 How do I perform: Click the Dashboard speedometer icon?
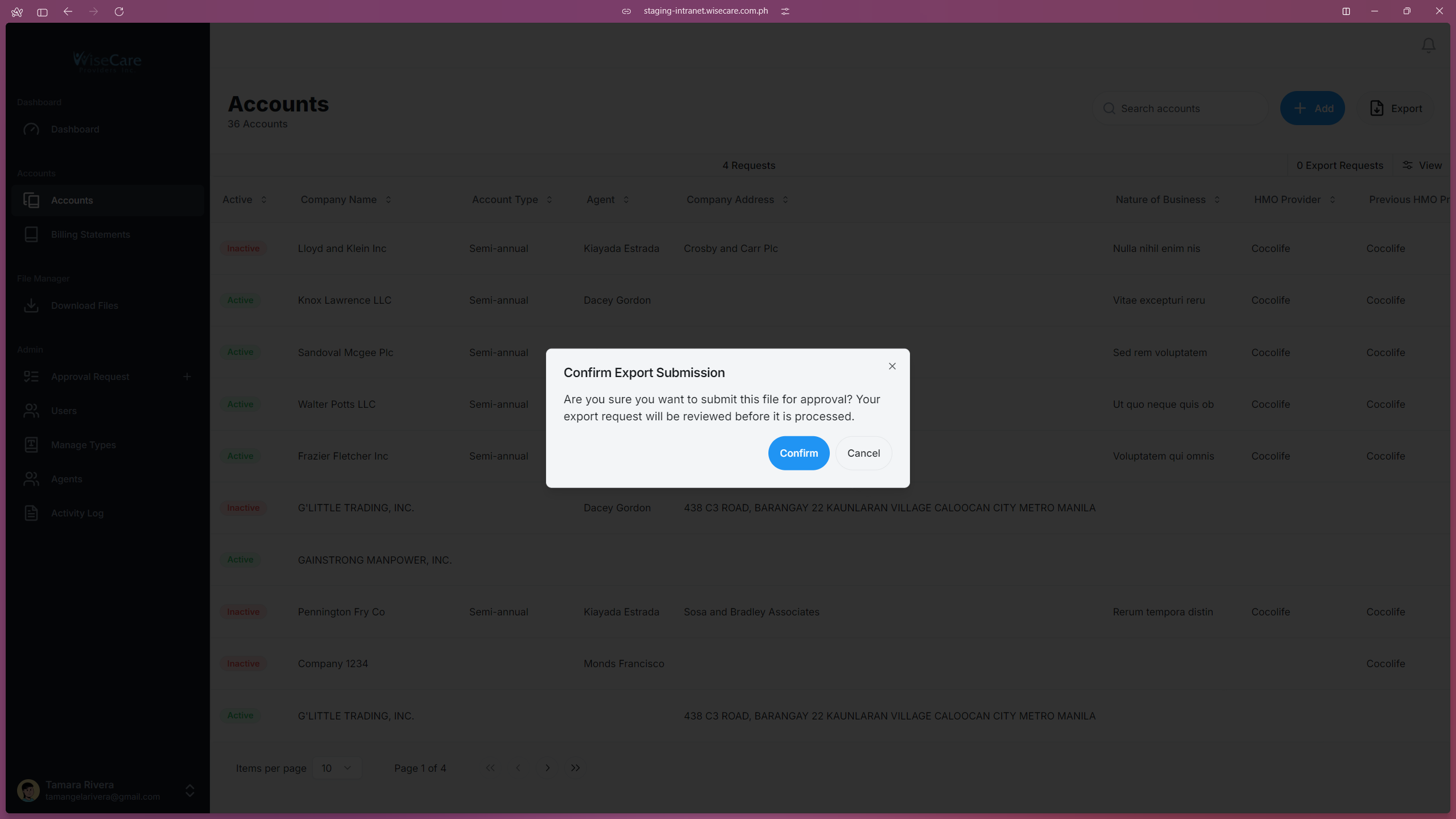32,129
